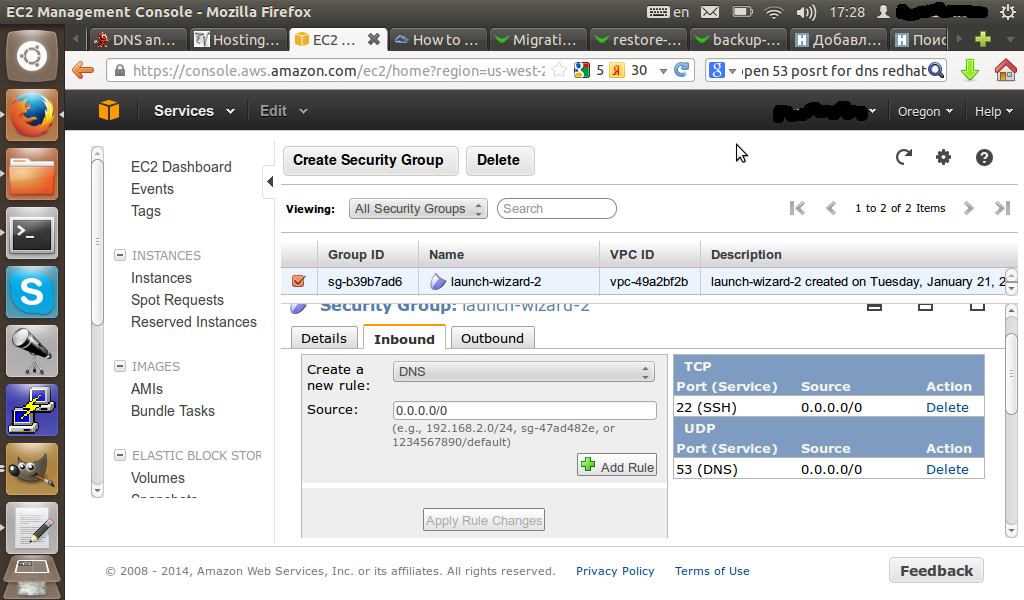Click the help question mark icon

coord(984,158)
